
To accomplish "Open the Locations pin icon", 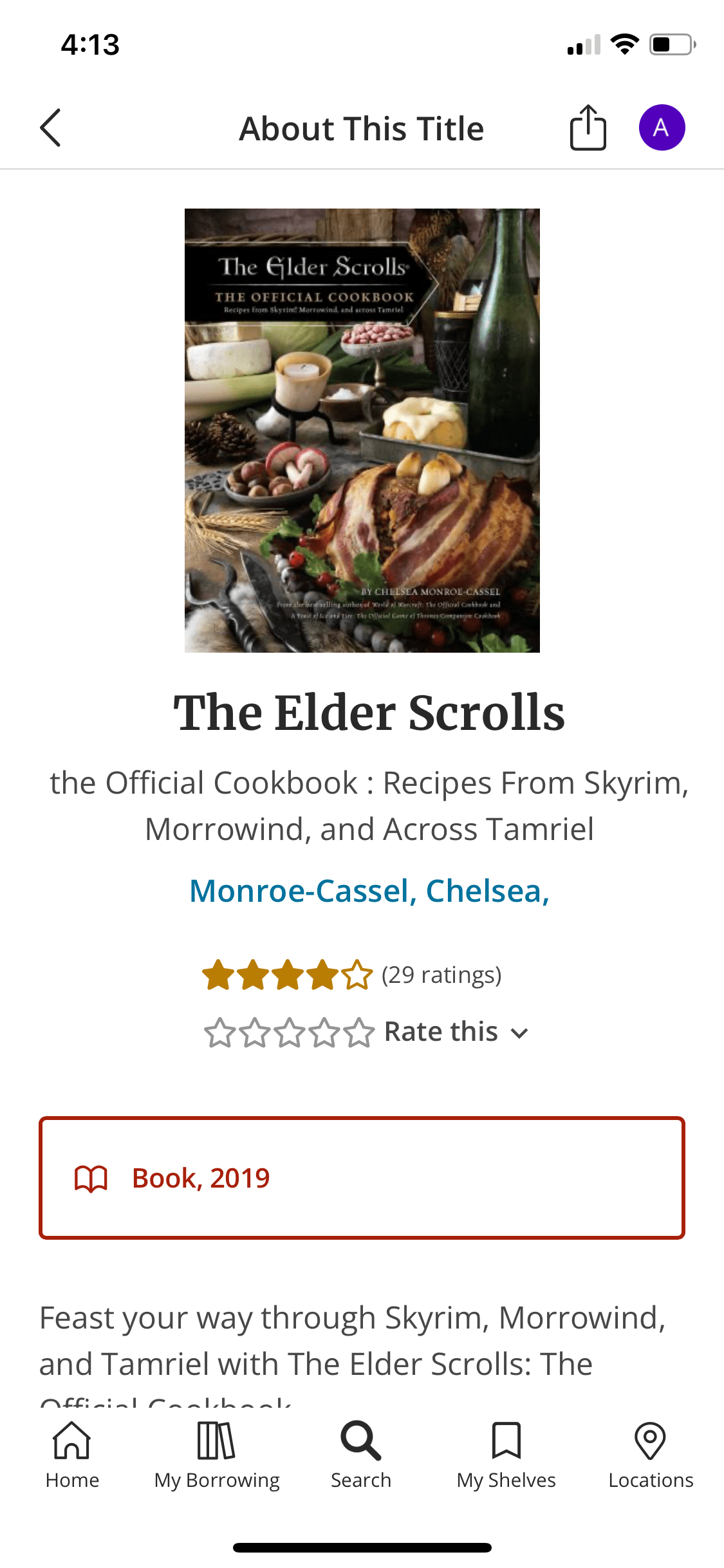I will (x=651, y=1441).
